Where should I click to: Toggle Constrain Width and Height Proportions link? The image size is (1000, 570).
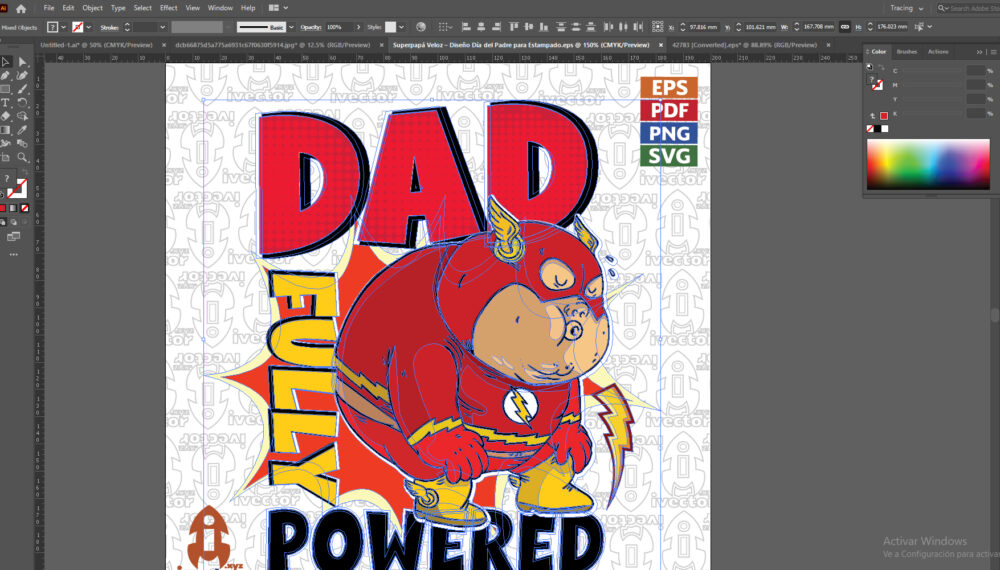844,27
